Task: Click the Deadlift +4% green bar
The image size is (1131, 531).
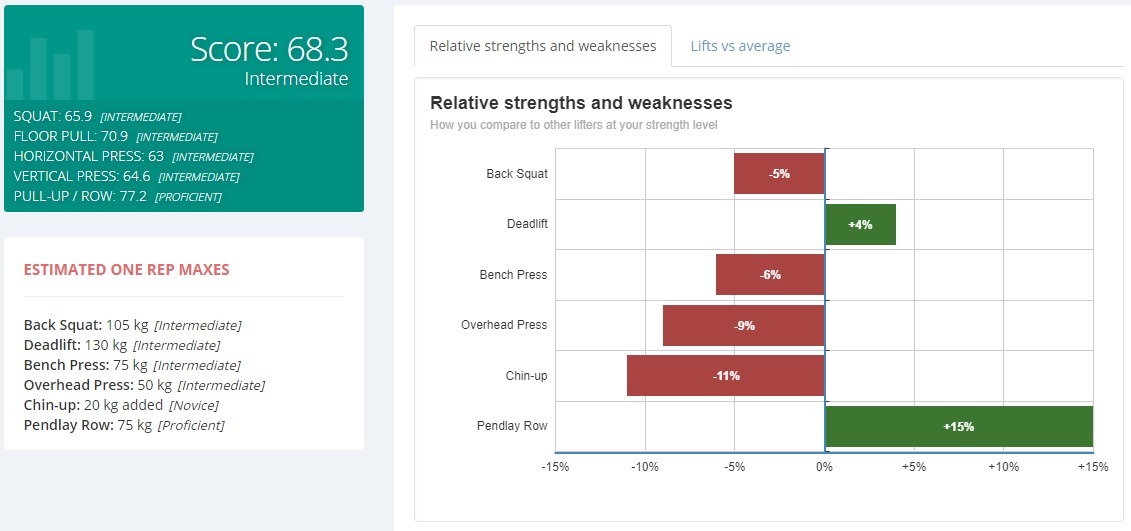Action: (860, 224)
